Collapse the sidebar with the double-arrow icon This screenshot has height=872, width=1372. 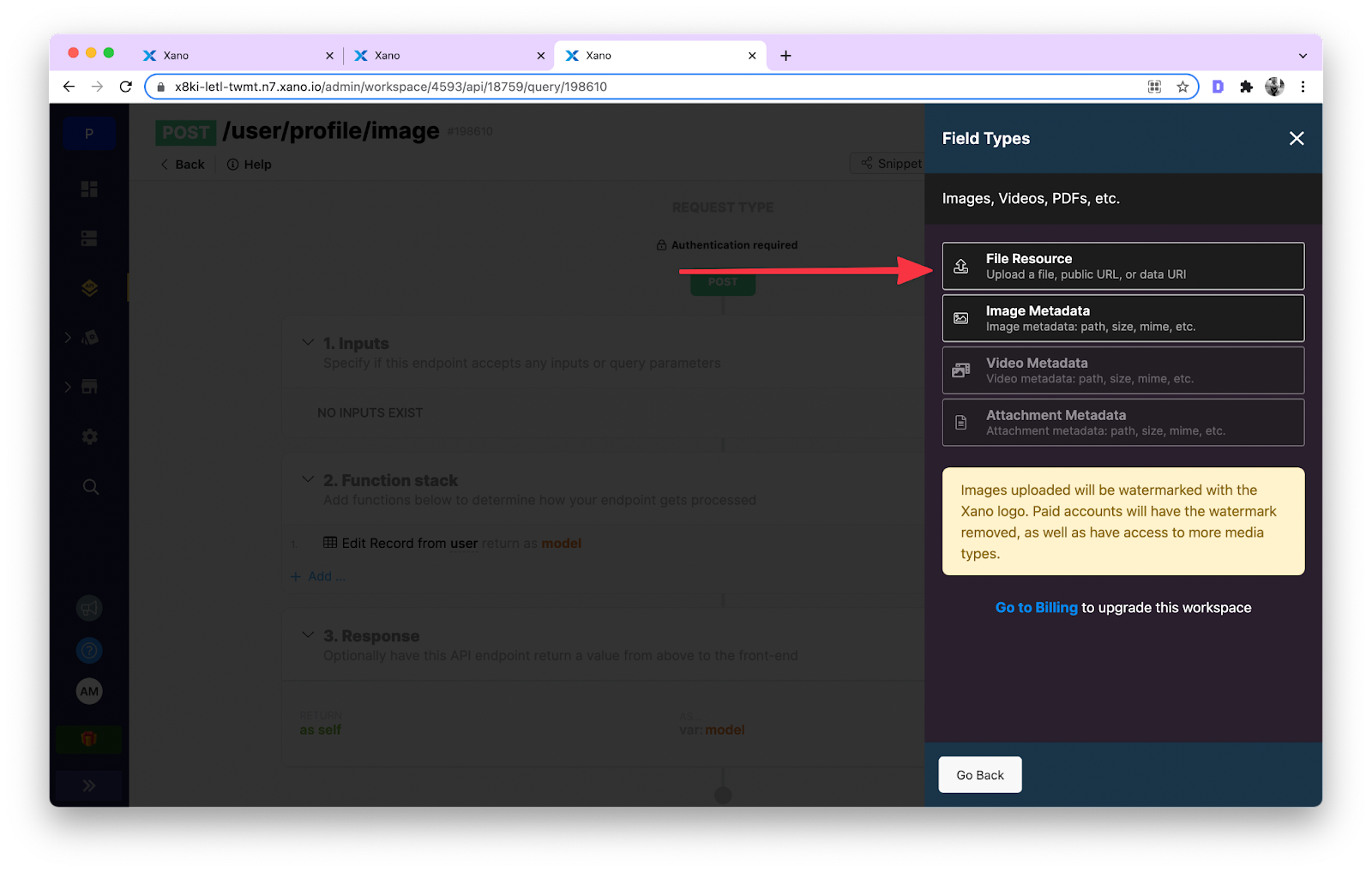point(89,785)
